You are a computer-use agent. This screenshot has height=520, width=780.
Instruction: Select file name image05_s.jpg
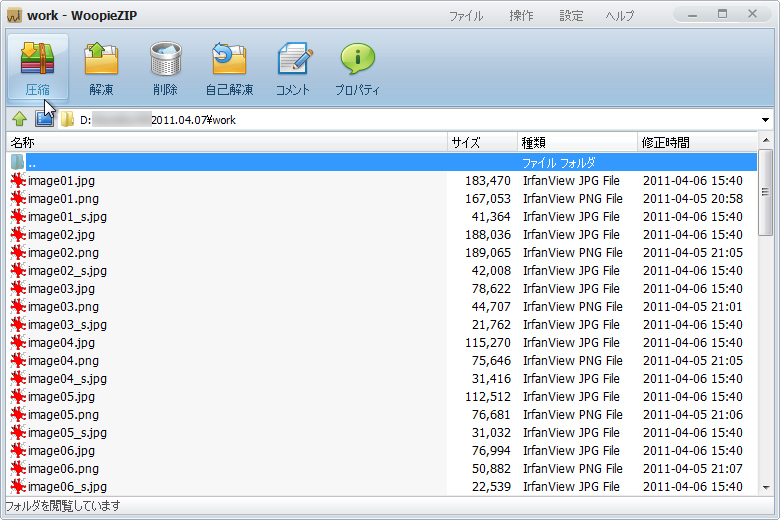tap(67, 432)
